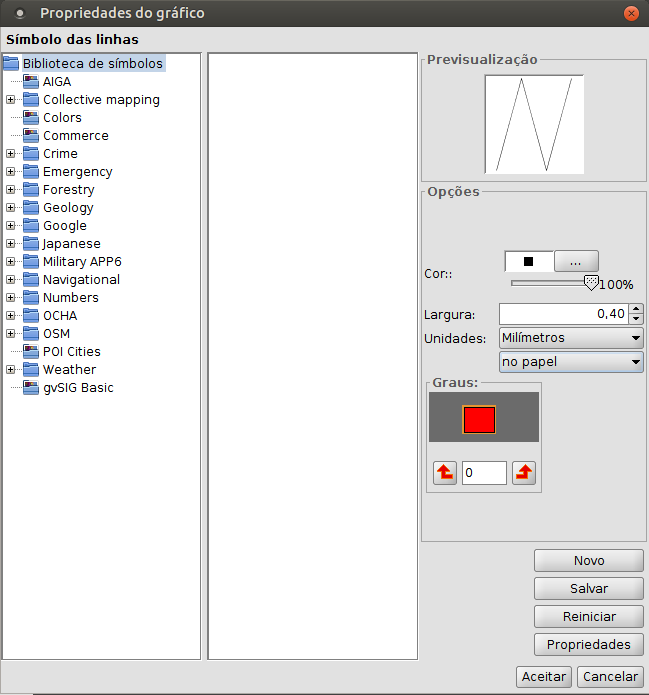The image size is (649, 695).
Task: Open color picker with the ellipsis button
Action: 576,262
